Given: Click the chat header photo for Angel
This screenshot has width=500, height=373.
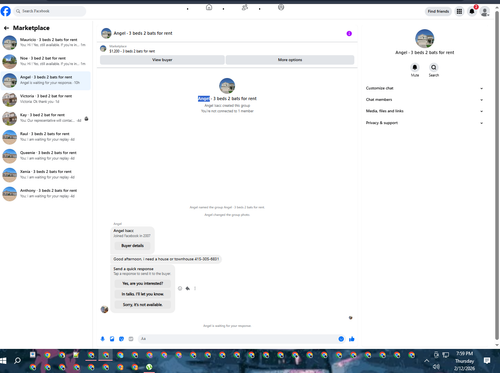Looking at the screenshot, I should (x=106, y=33).
